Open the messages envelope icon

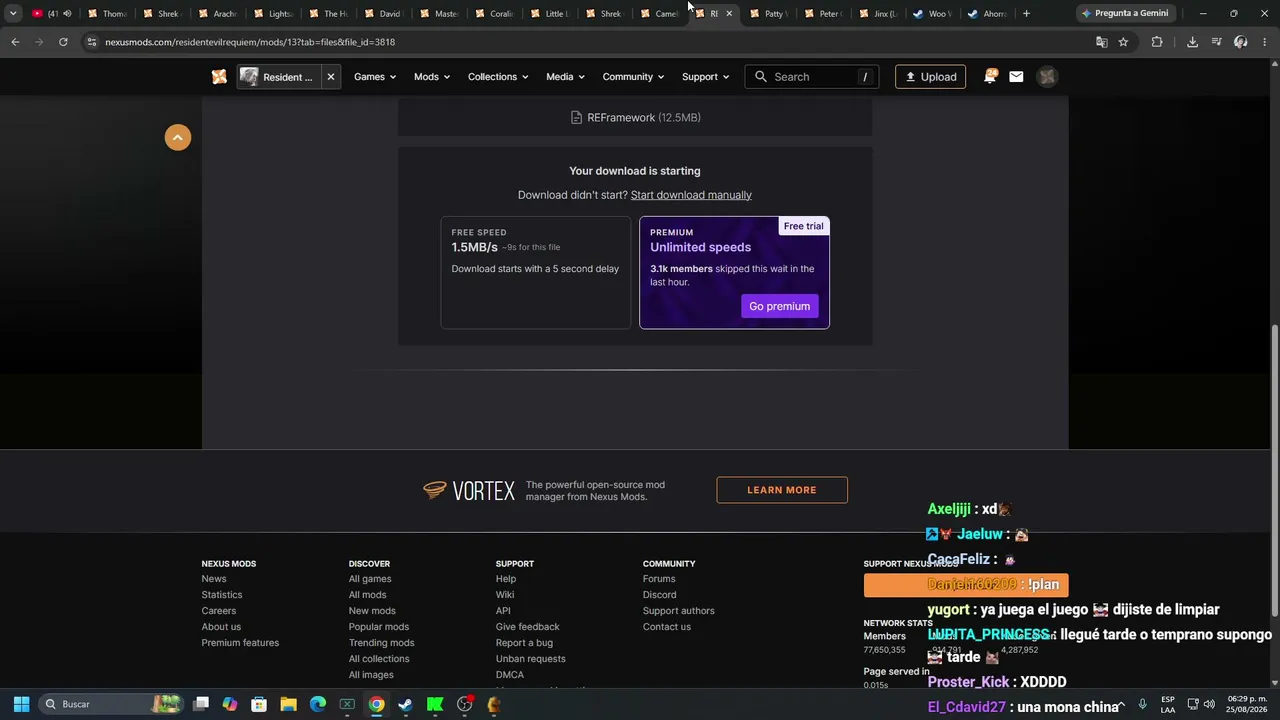click(x=1016, y=77)
